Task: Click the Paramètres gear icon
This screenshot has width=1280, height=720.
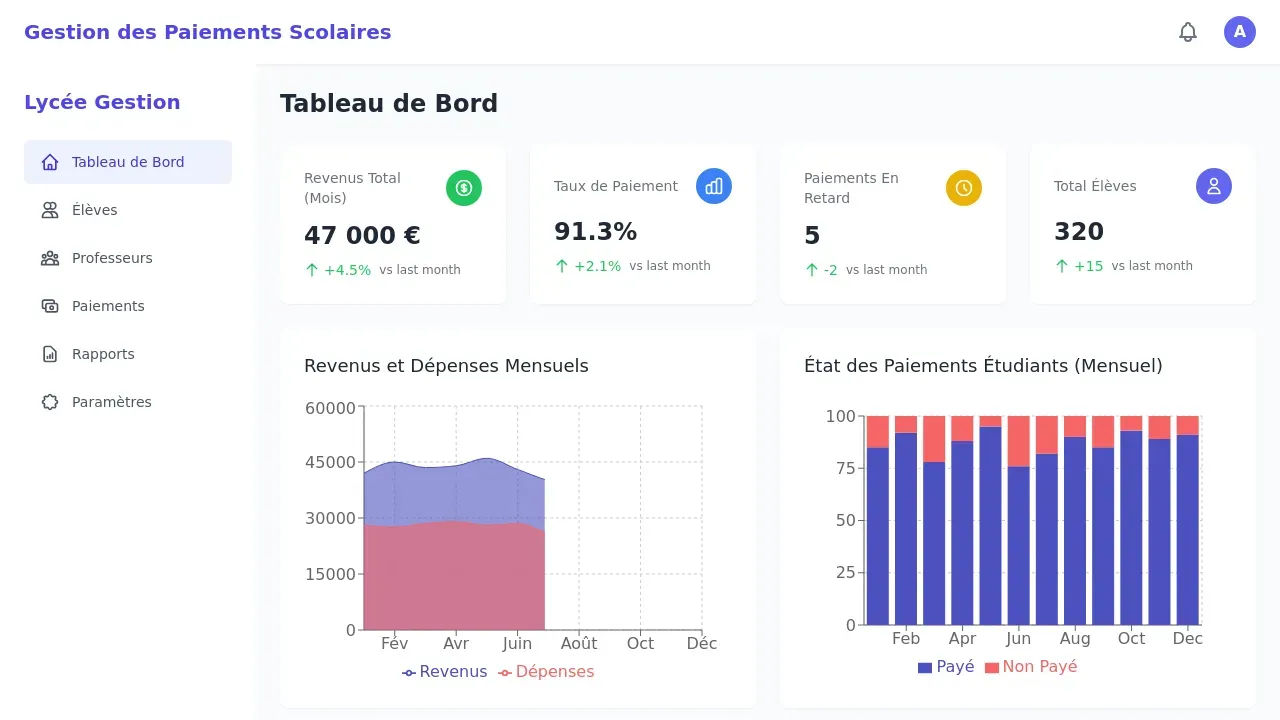Action: coord(49,402)
